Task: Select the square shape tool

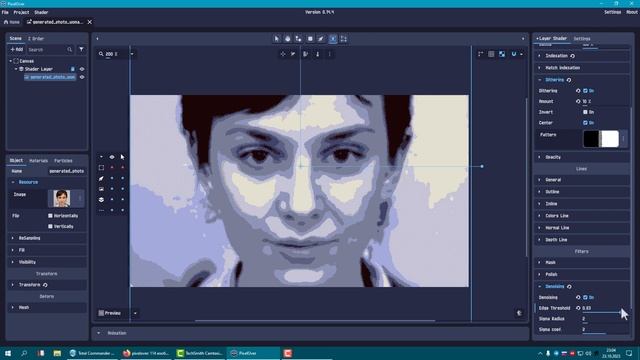Action: pyautogui.click(x=310, y=39)
